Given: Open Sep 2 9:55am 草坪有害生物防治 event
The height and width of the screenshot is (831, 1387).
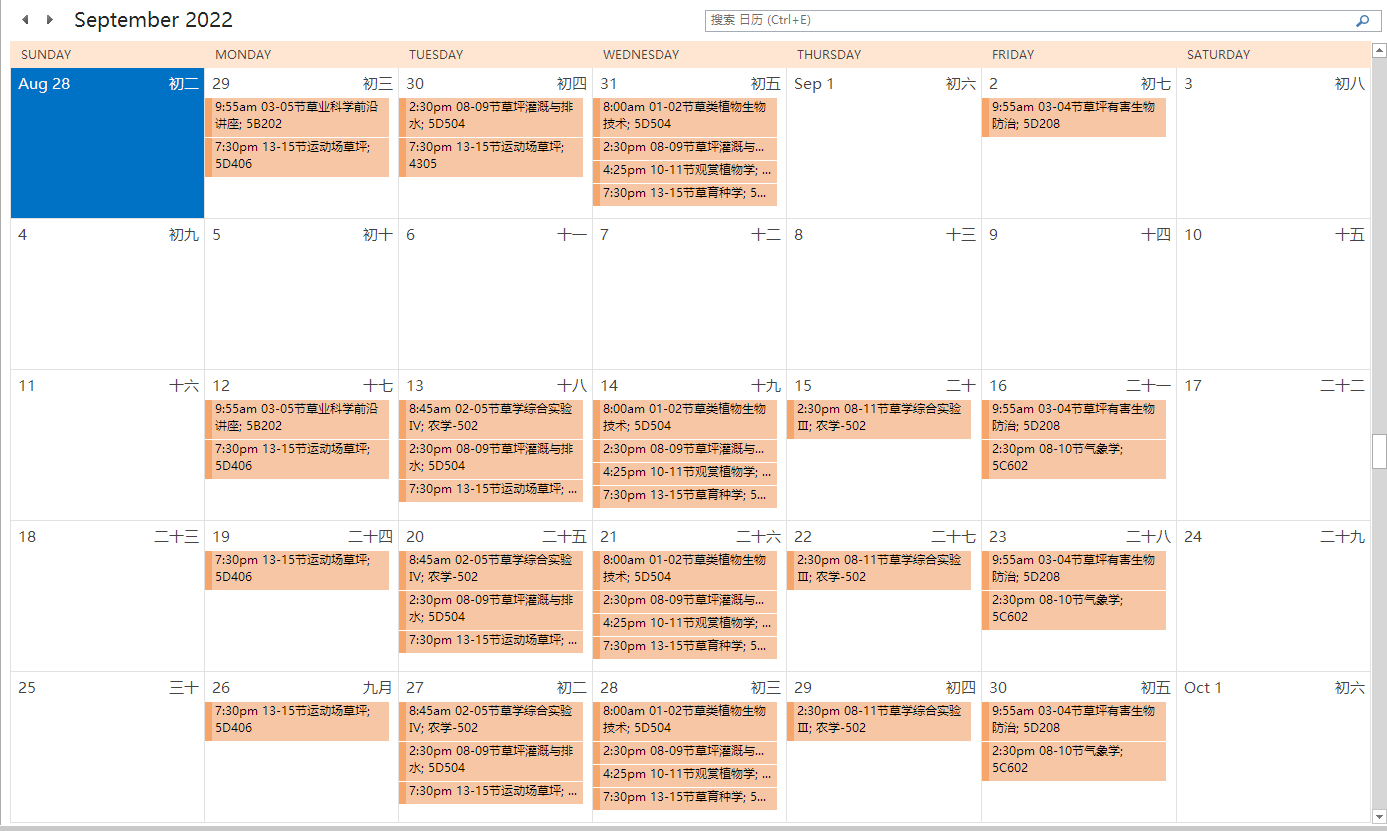Looking at the screenshot, I should [1074, 116].
